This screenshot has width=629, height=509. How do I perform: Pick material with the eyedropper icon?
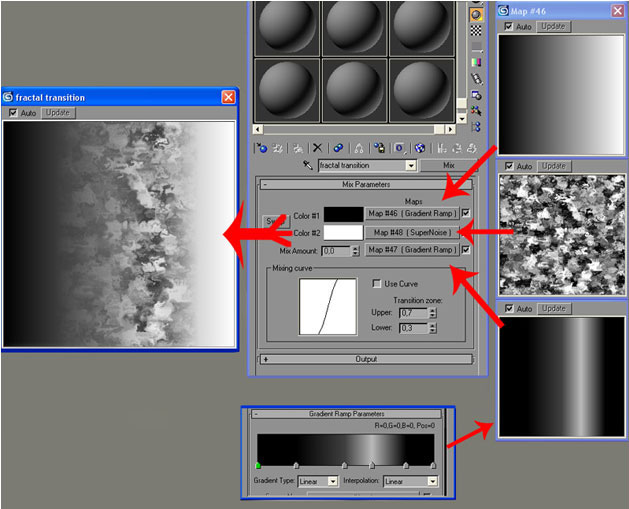click(x=309, y=166)
